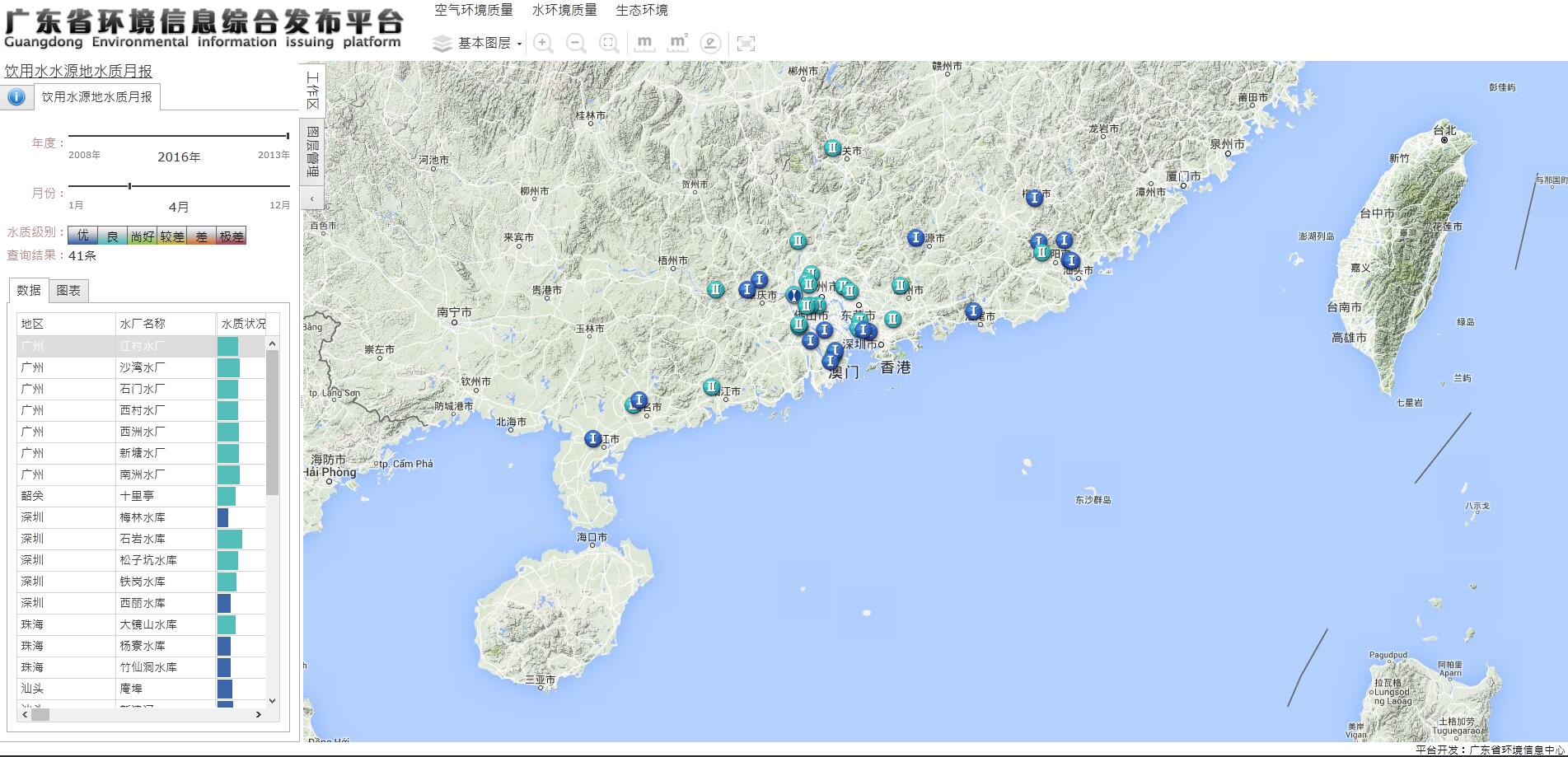Click the table's scroll-down arrow
The height and width of the screenshot is (757, 1568).
pyautogui.click(x=272, y=701)
